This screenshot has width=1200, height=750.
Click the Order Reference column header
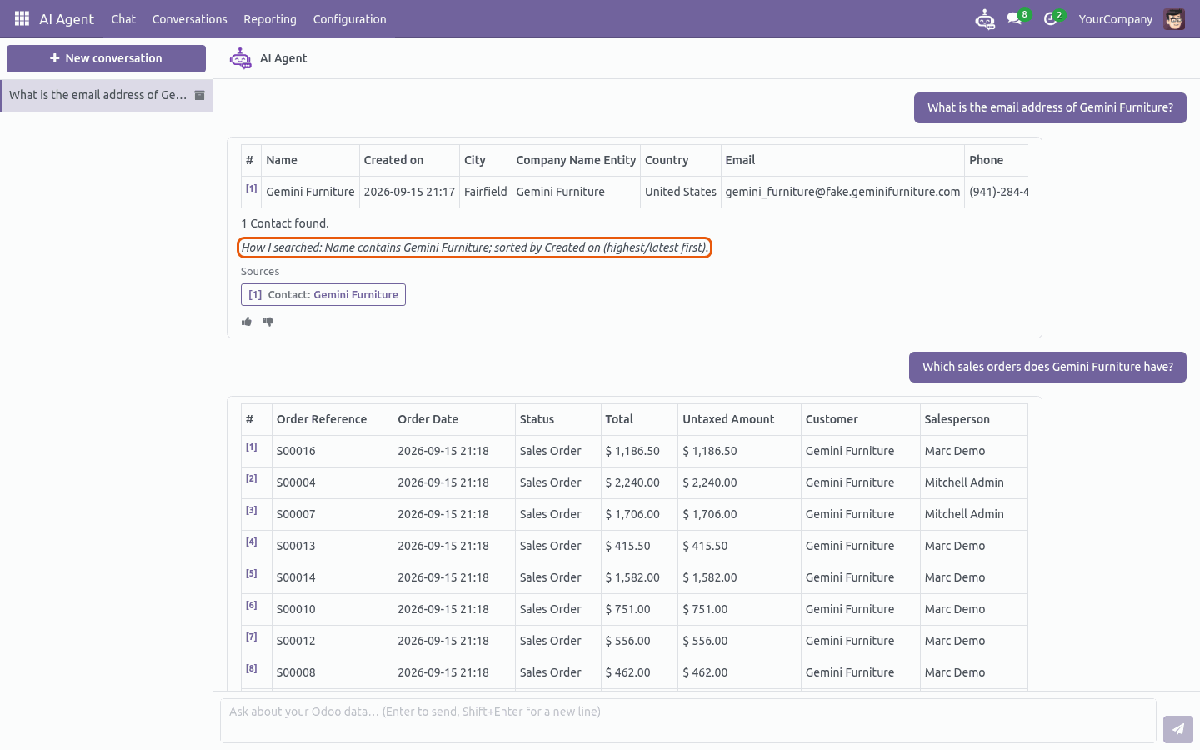(x=332, y=419)
